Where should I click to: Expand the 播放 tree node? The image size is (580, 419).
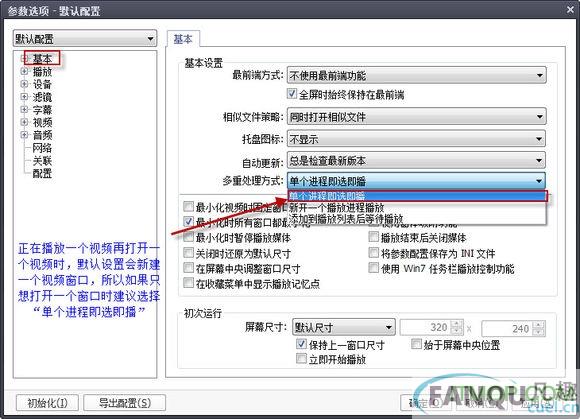tap(24, 71)
